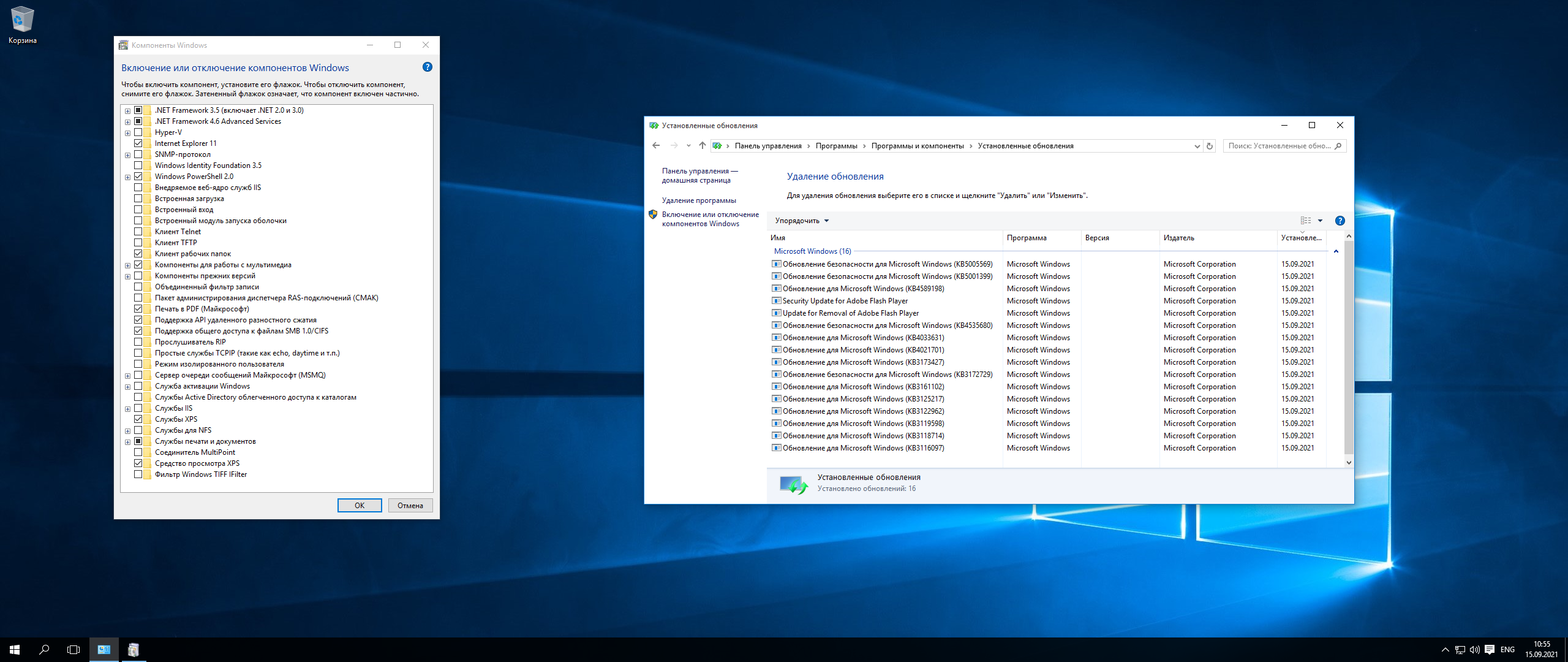Click search magnifier in Installed Updates
The height and width of the screenshot is (662, 1568).
click(x=1338, y=146)
